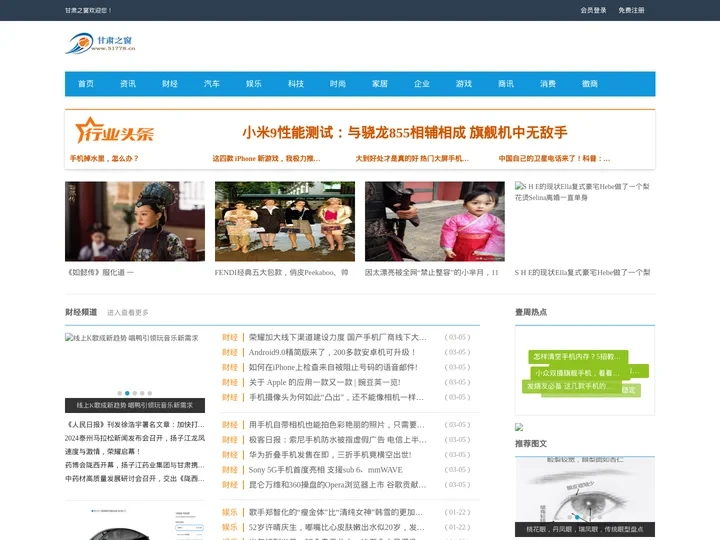The height and width of the screenshot is (540, 720).
Task: Open 如何在iPhone上检查来自被阻止号码 article
Action: [x=333, y=367]
